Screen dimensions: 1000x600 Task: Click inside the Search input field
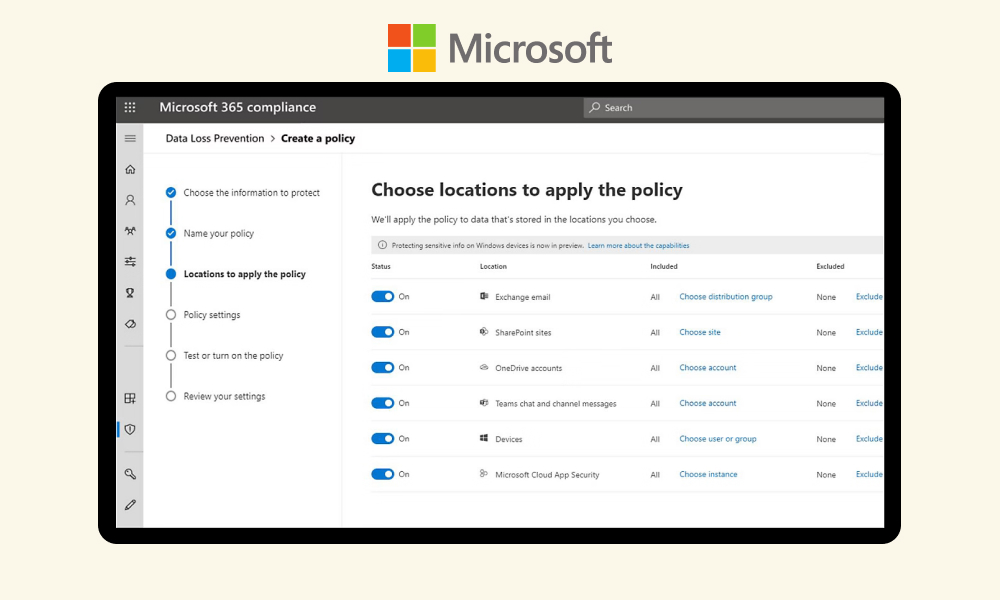pyautogui.click(x=733, y=108)
